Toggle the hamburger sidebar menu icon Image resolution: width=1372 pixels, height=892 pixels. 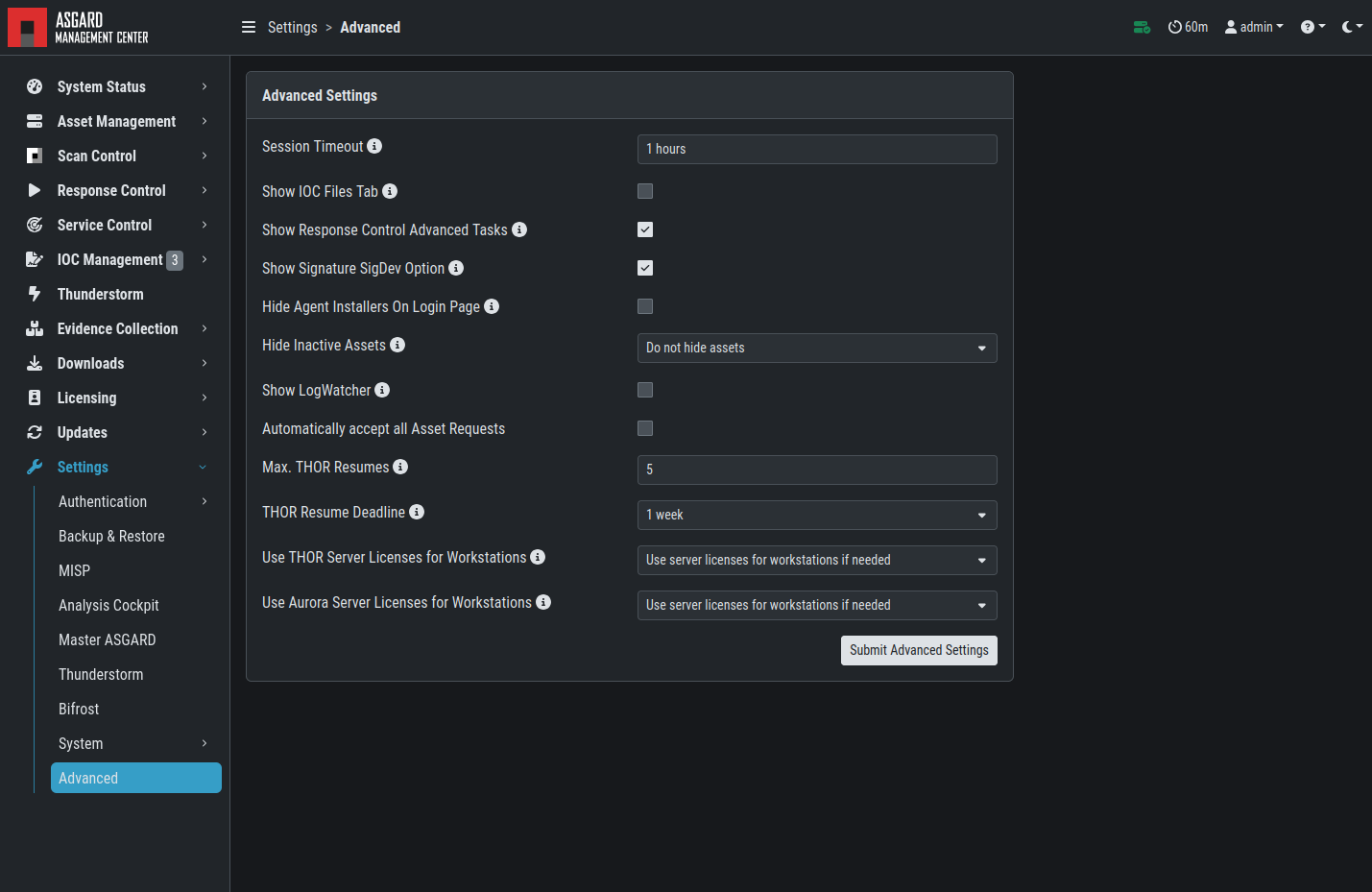click(x=249, y=27)
